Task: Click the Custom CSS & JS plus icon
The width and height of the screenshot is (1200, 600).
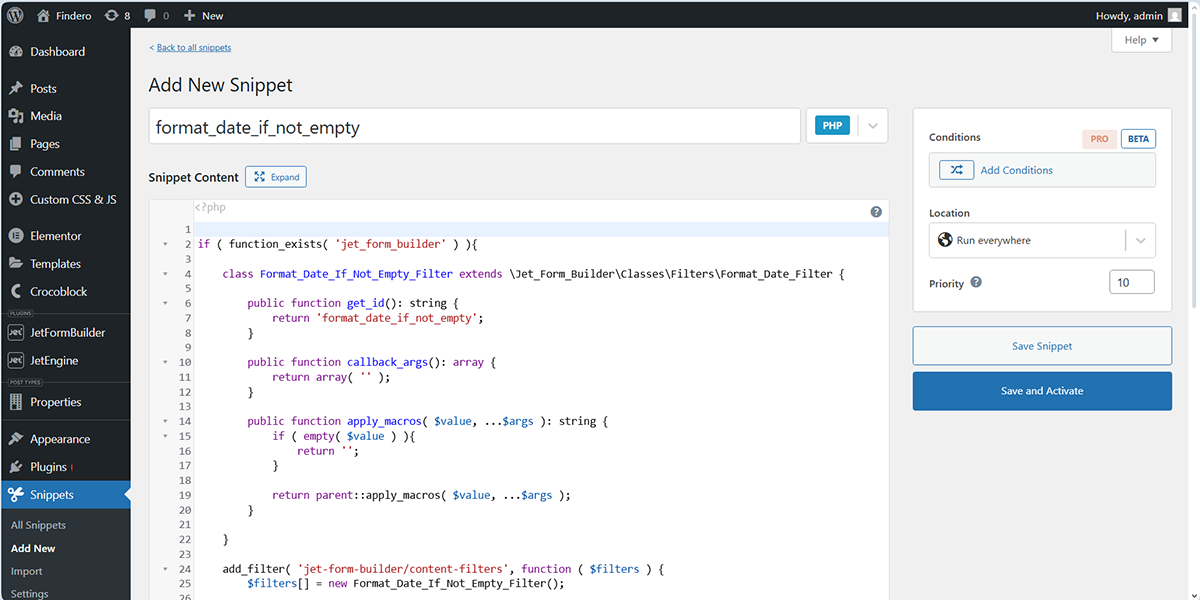Action: click(16, 199)
